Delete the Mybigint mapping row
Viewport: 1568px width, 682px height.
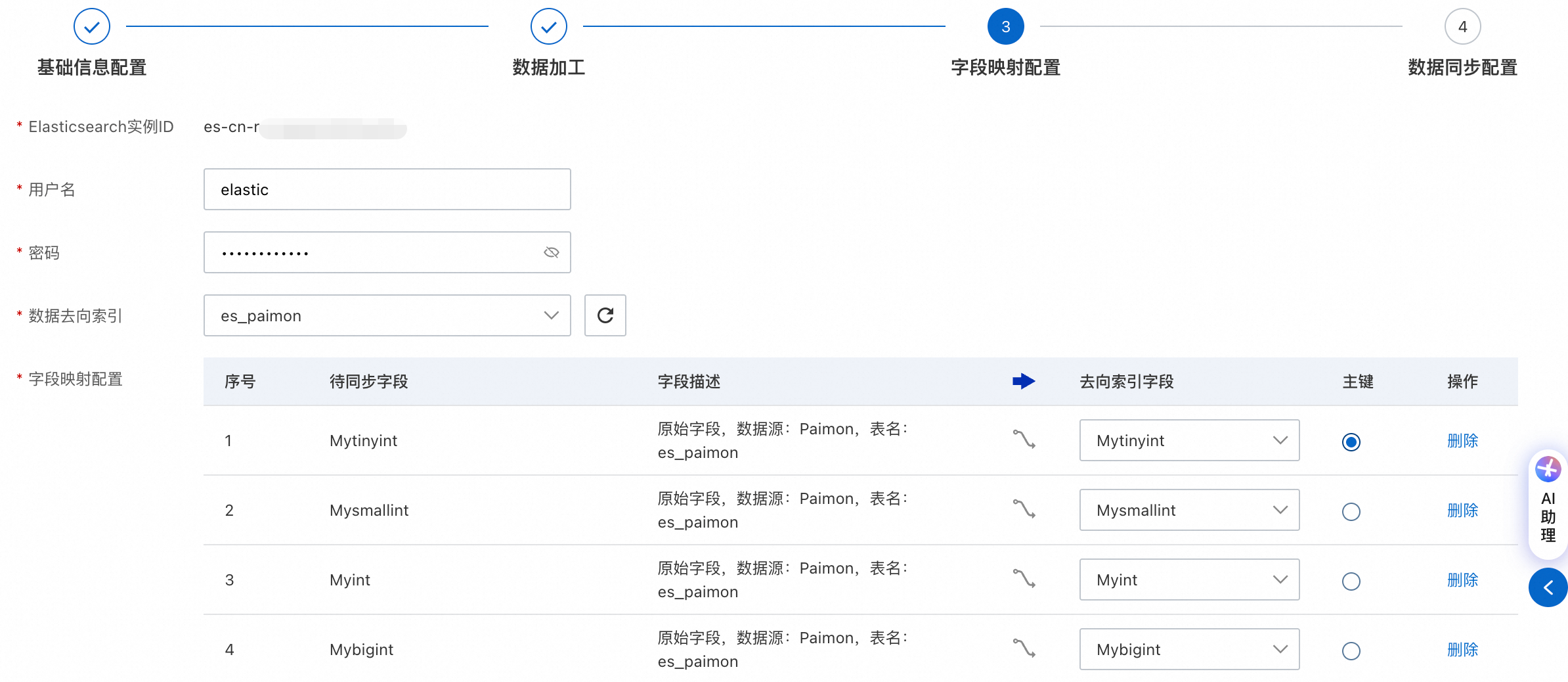click(x=1463, y=649)
